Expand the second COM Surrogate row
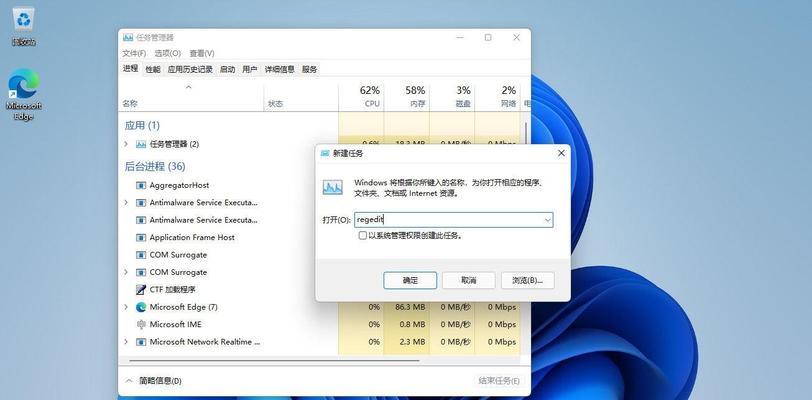 click(126, 272)
